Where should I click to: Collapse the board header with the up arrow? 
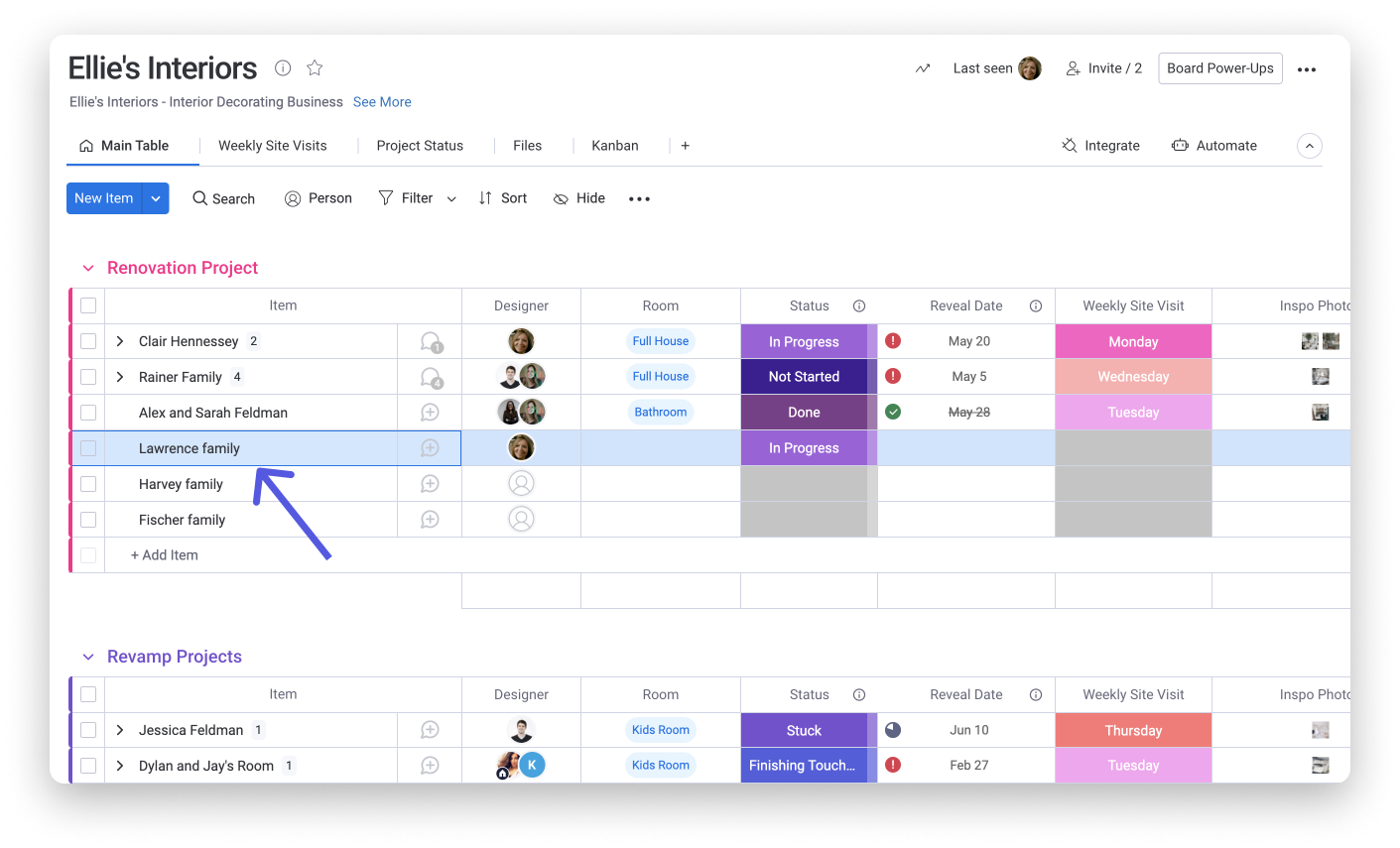(1310, 146)
